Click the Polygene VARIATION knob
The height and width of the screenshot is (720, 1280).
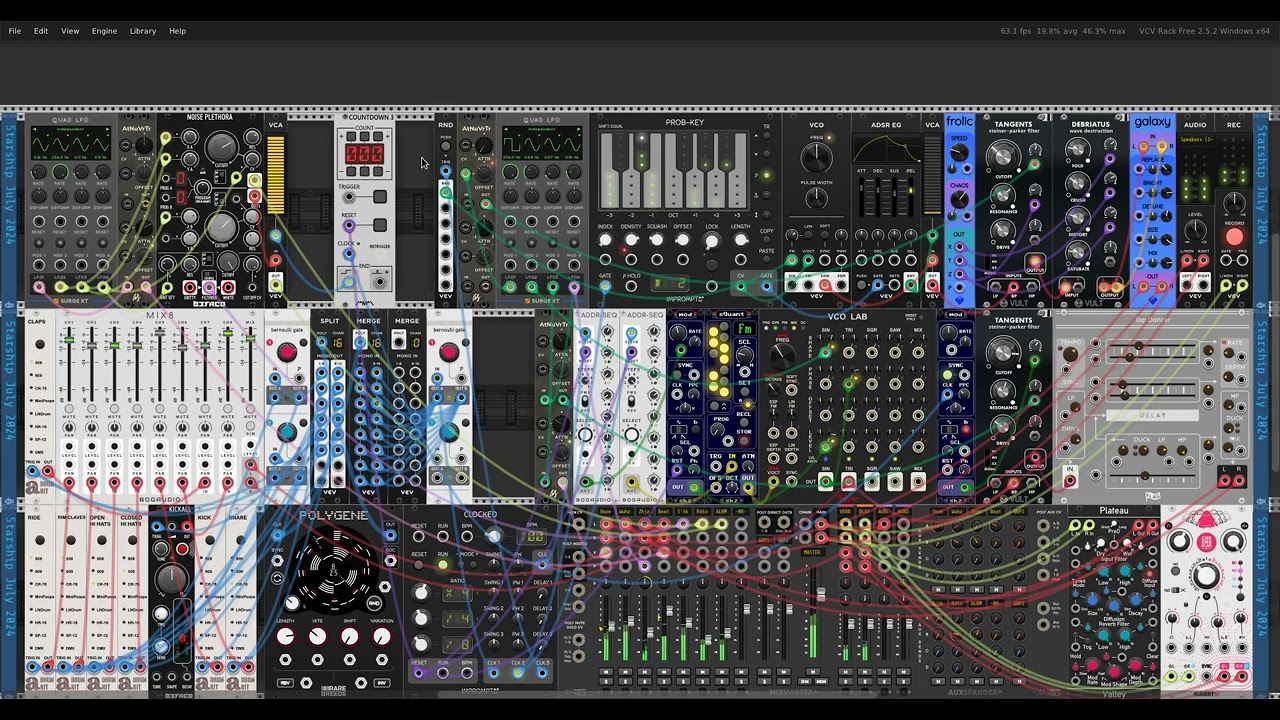coord(380,636)
